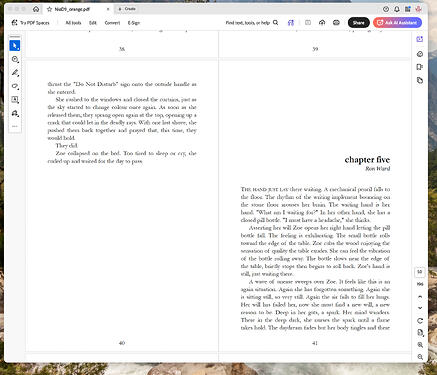Click Find text, tools, or help field

point(248,23)
